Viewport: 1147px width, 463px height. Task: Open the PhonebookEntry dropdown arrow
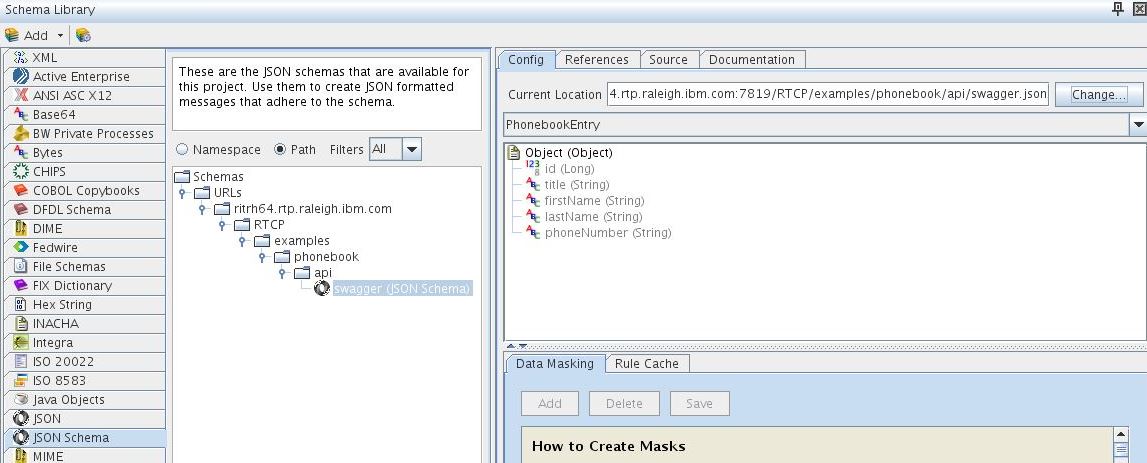1138,125
